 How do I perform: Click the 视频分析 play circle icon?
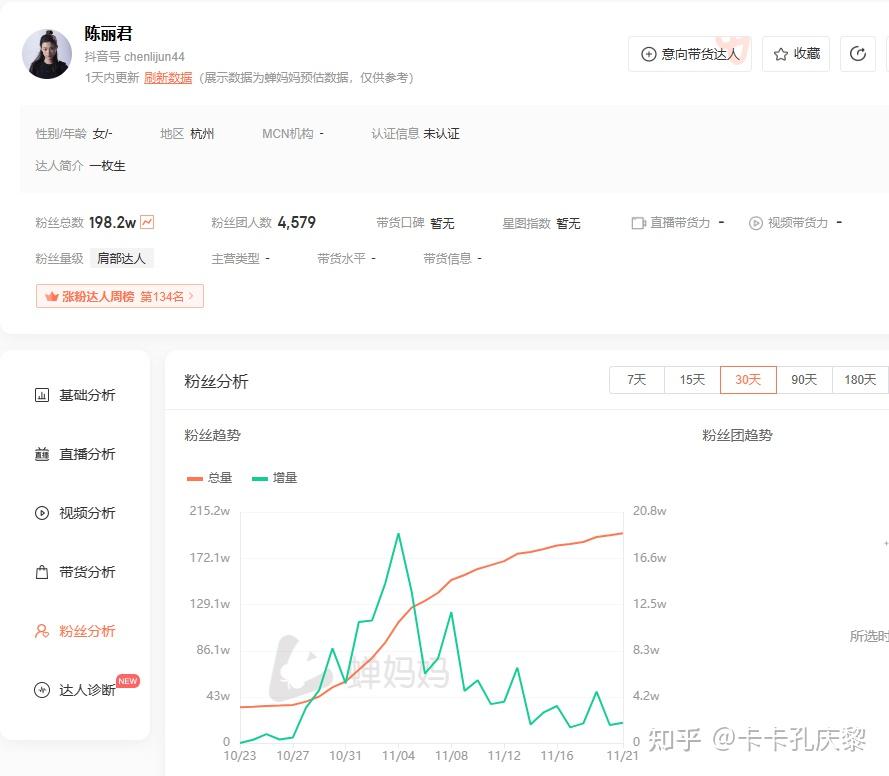click(42, 513)
